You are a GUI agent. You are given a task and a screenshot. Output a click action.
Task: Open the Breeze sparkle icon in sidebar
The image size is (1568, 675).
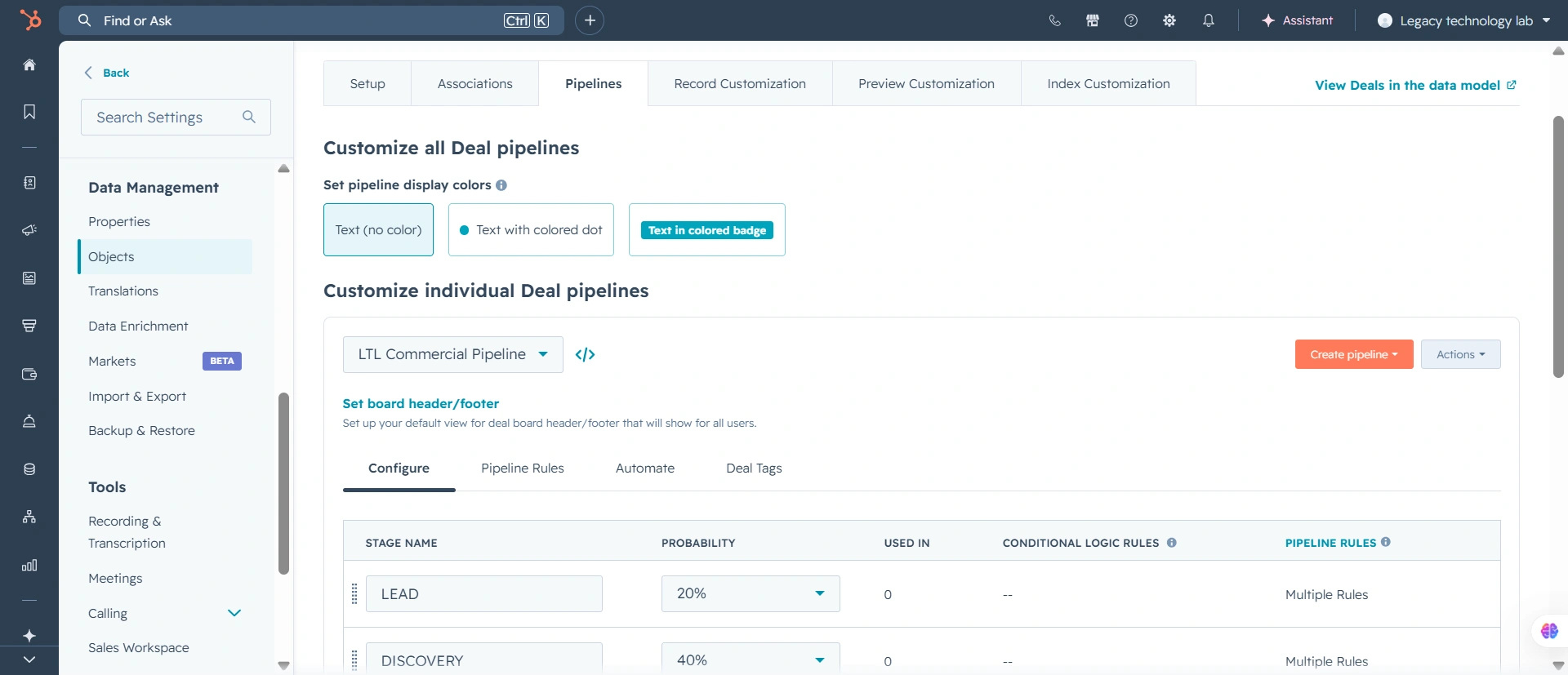29,636
